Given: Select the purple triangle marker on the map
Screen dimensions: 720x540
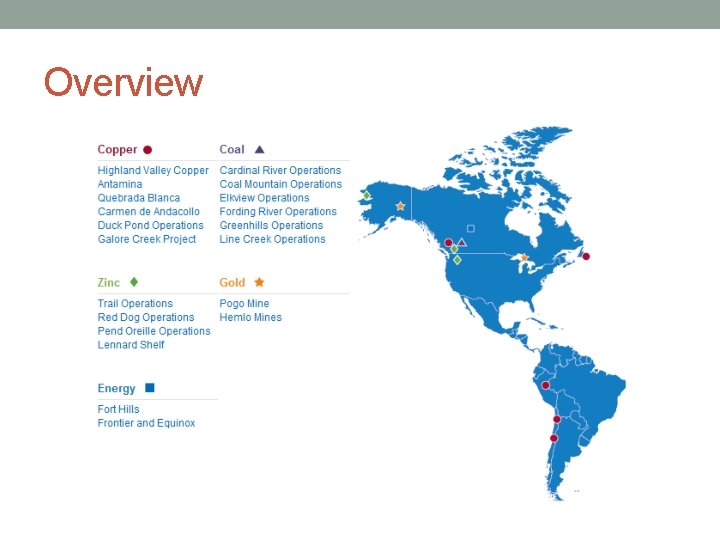Looking at the screenshot, I should [461, 242].
